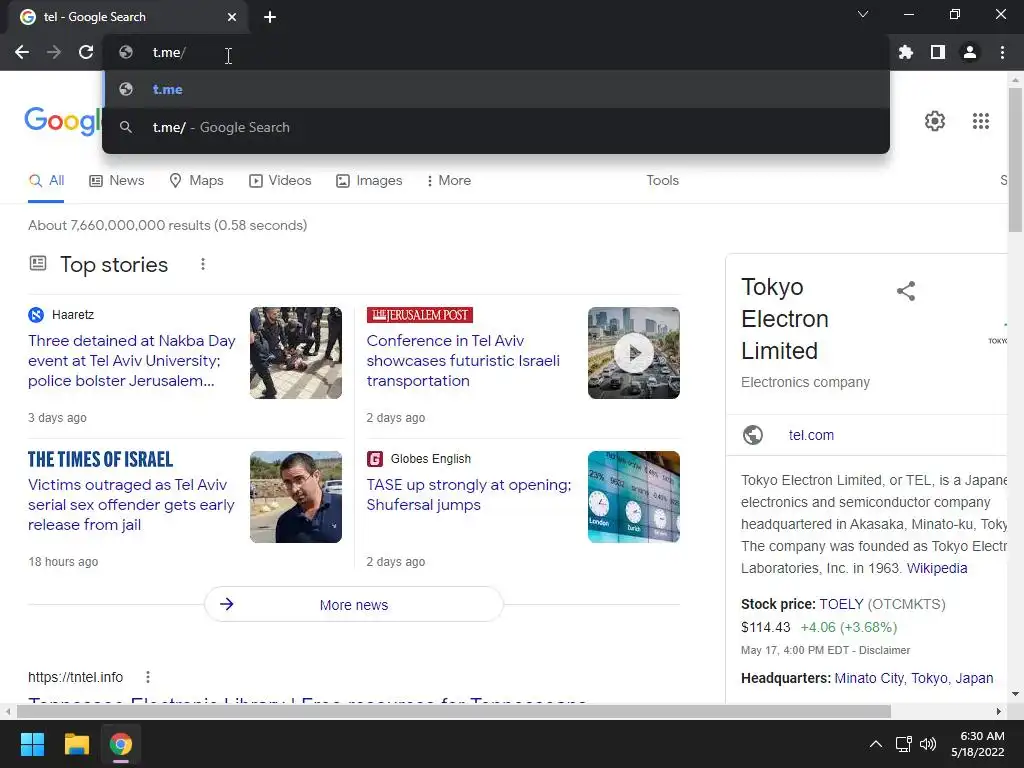Open Top stories three-dot options
Screen dimensions: 1024x768
[202, 264]
